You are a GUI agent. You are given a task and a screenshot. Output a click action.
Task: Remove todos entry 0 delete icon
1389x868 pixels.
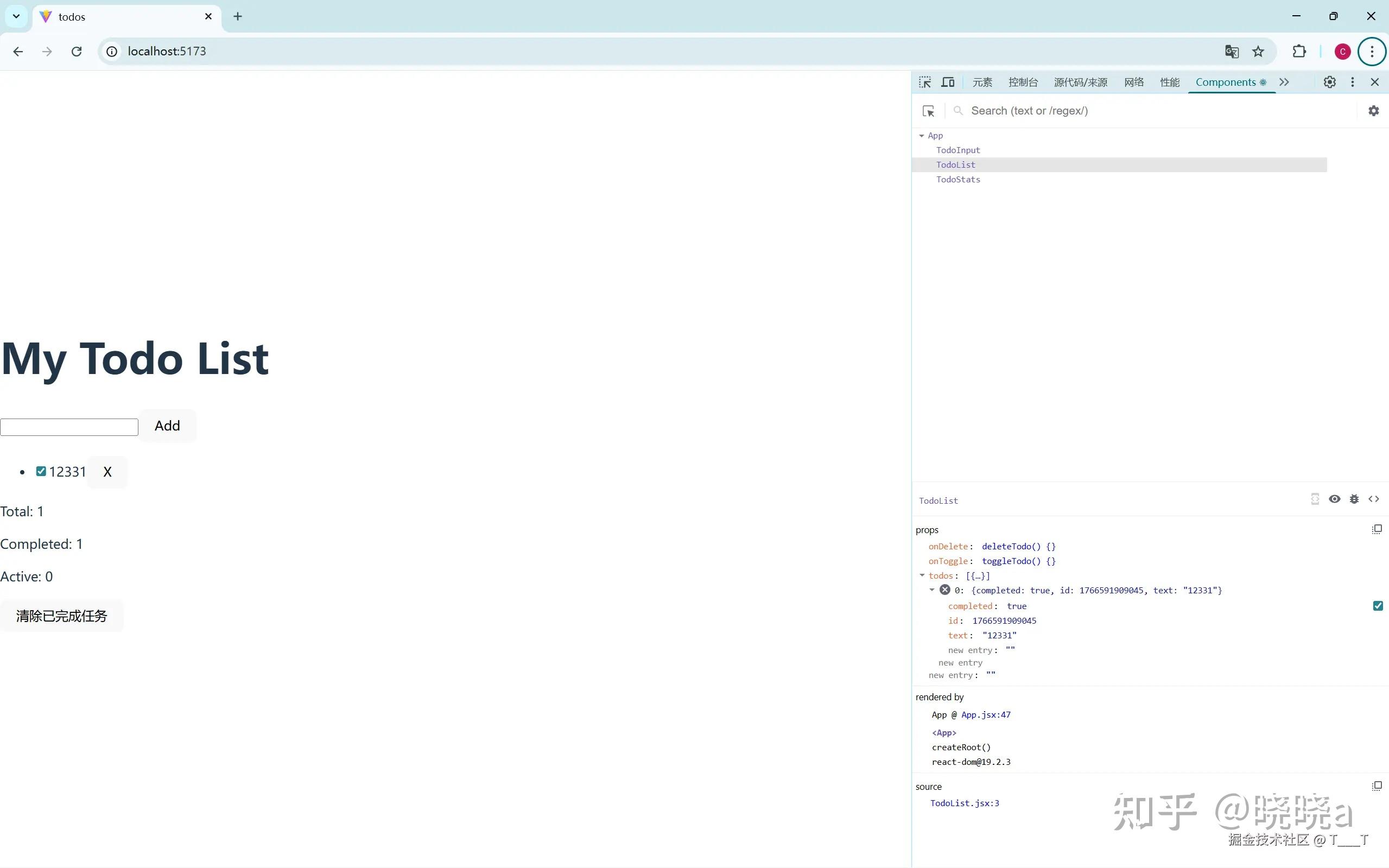click(x=945, y=590)
